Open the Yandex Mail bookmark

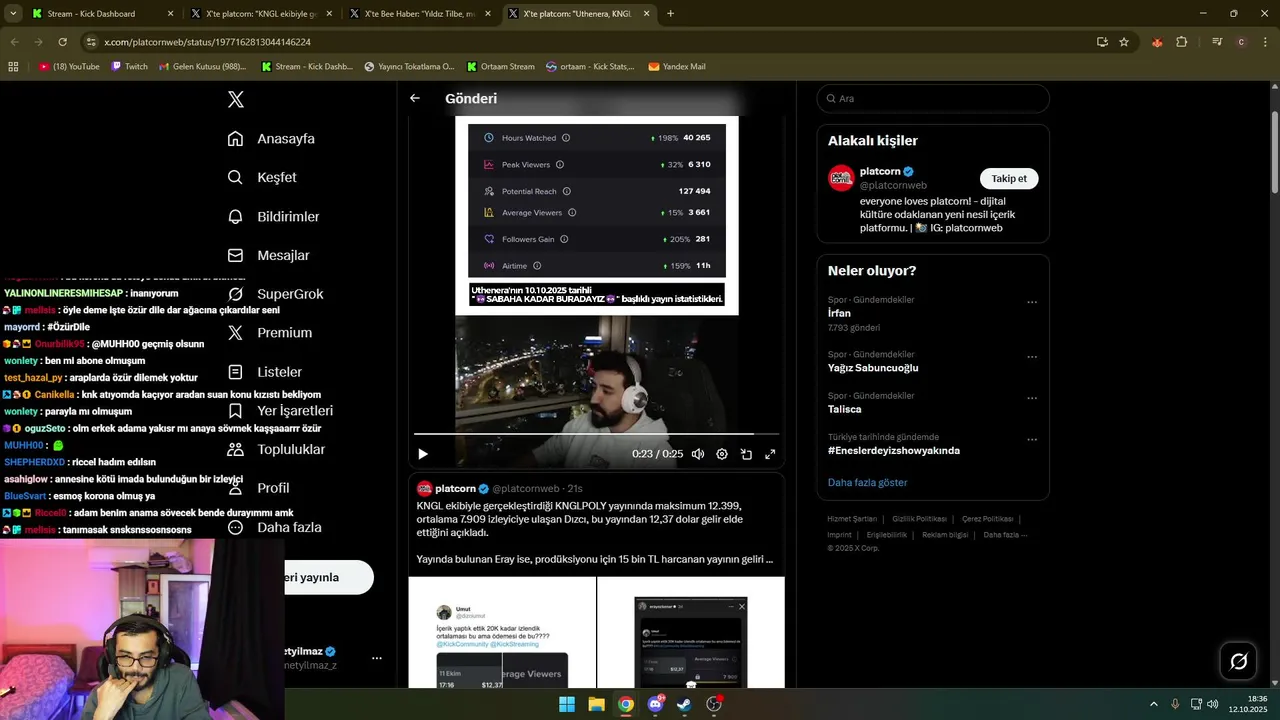[x=677, y=67]
